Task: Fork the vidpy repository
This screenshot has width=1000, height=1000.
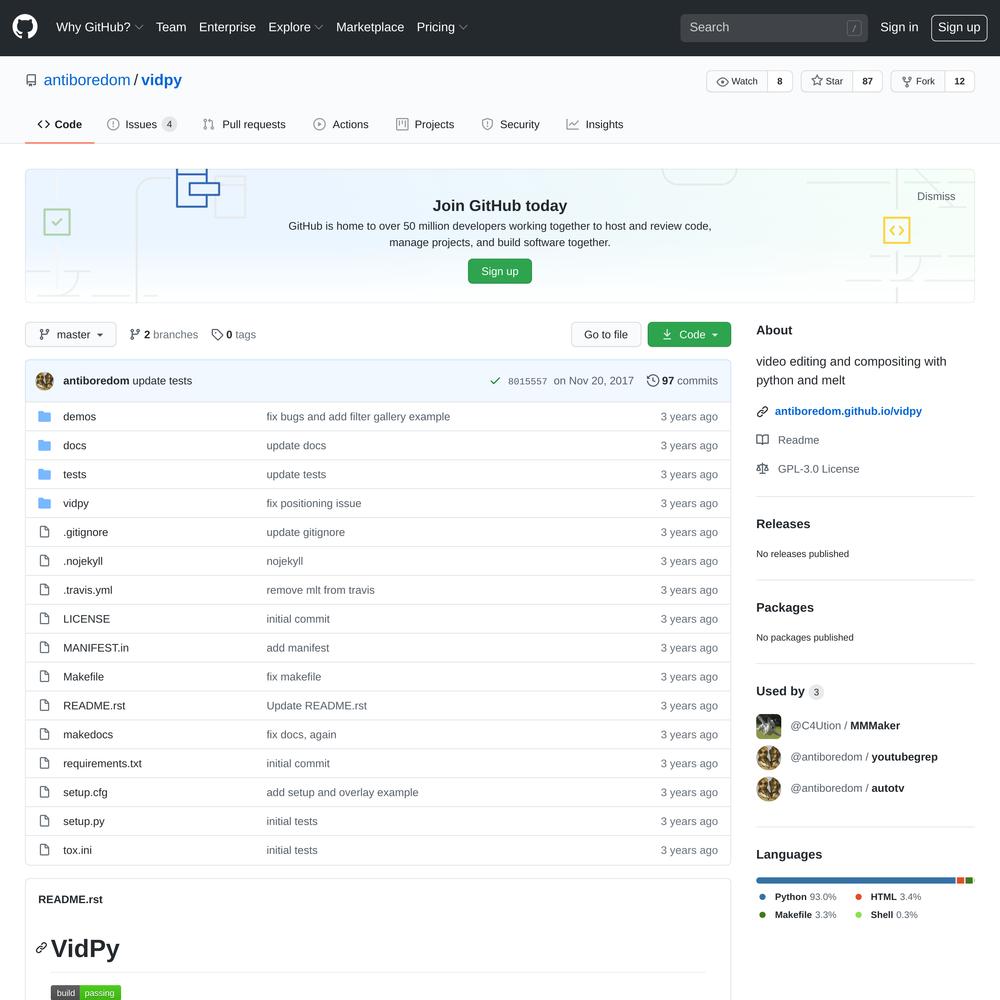Action: (918, 81)
